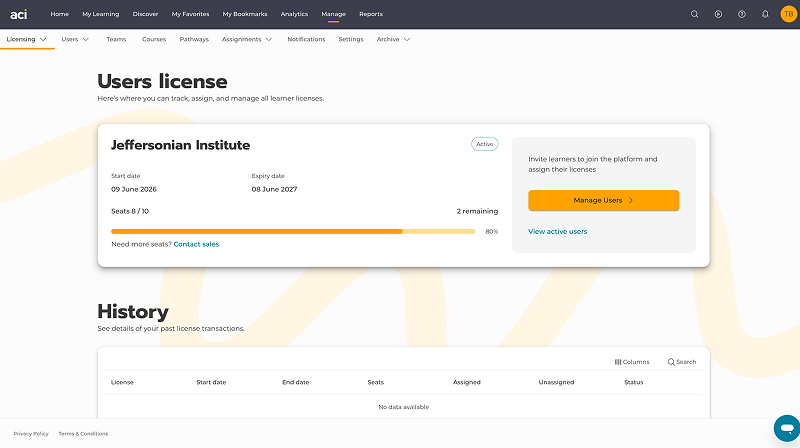Sort by Assigned column header
Viewport: 800px width, 448px height.
[467, 382]
